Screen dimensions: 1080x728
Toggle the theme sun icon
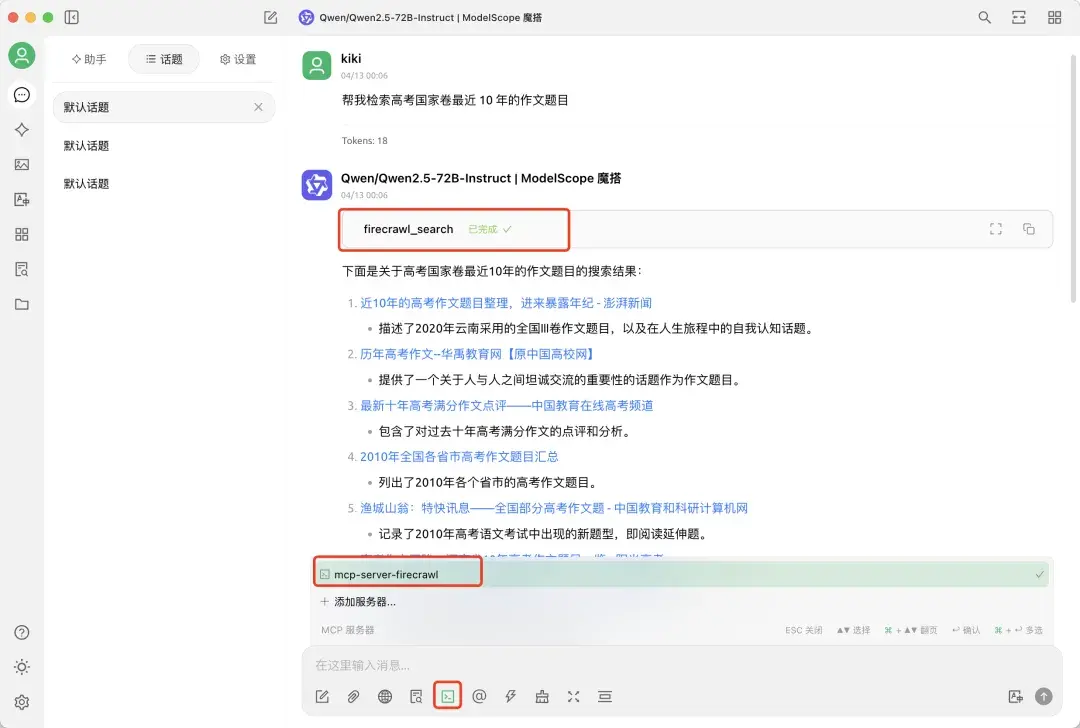(22, 667)
